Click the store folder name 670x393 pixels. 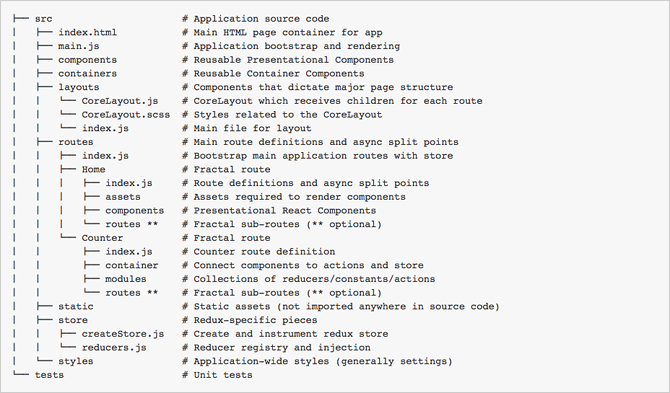(73, 320)
